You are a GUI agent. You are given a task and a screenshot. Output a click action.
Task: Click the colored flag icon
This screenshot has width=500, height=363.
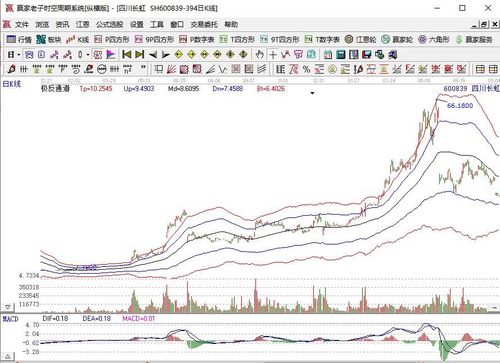pos(111,54)
